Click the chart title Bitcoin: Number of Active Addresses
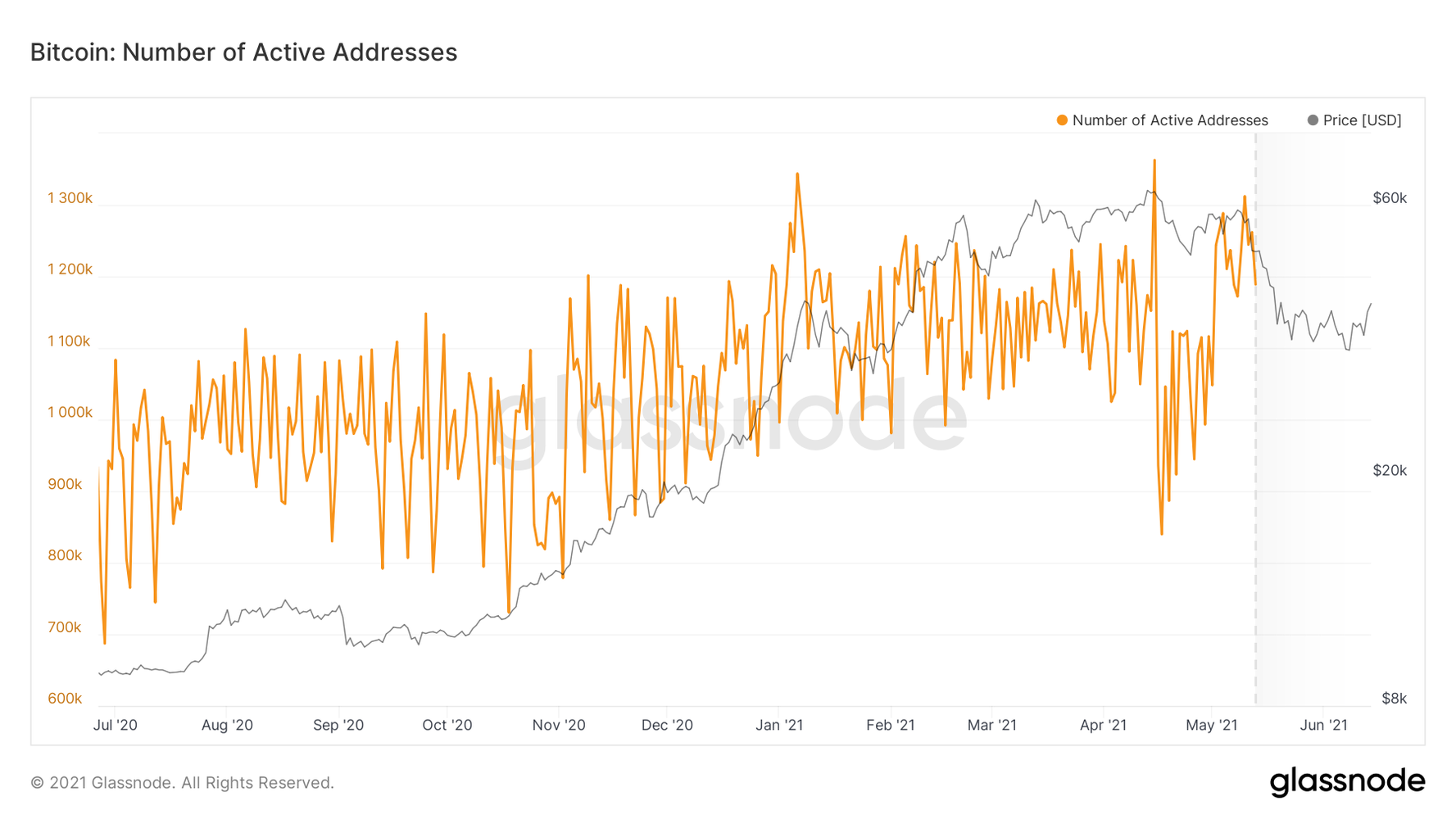Screen dimensions: 1456x819 coord(243,52)
